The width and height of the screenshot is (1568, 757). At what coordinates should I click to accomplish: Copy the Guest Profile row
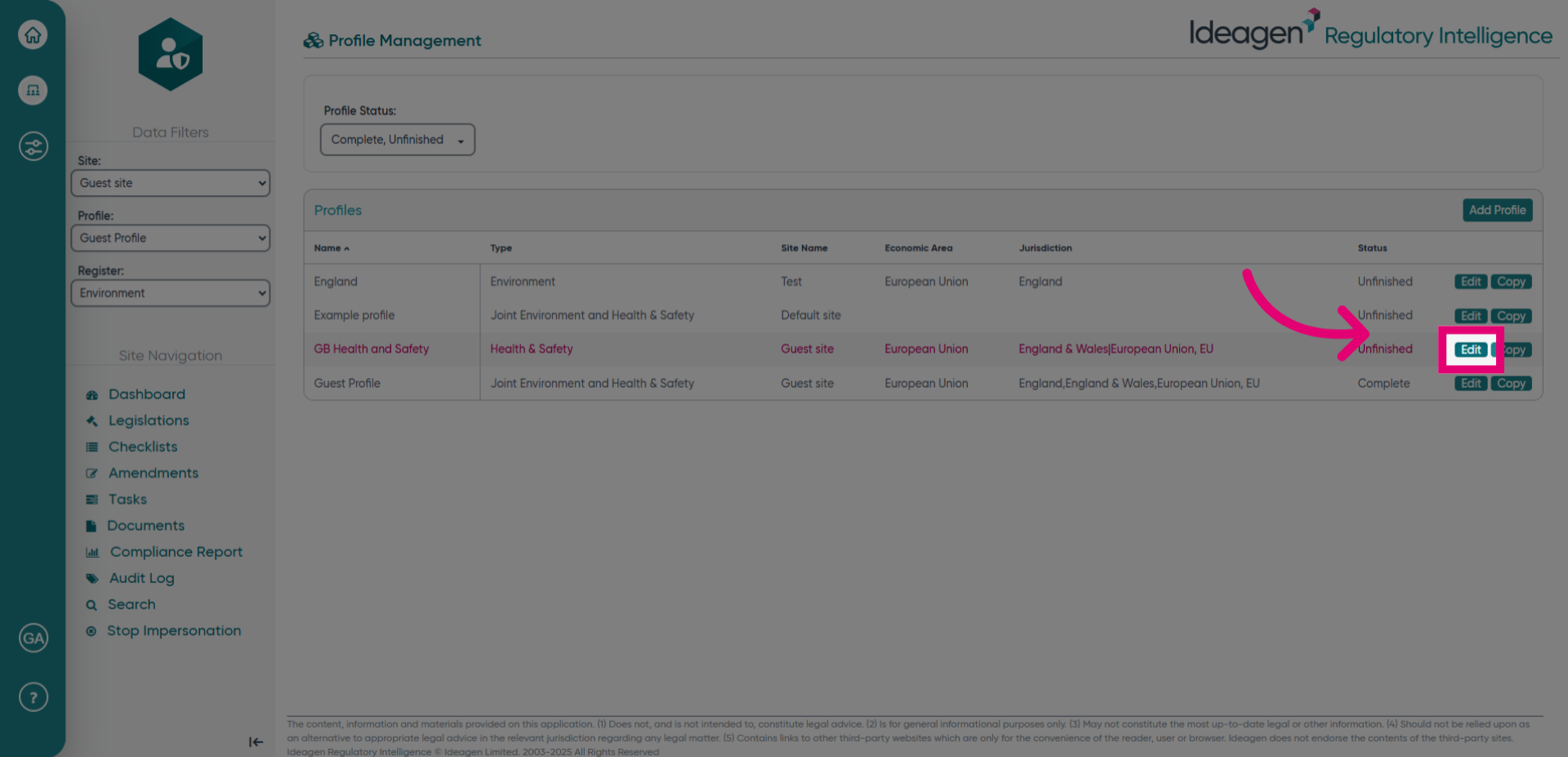(1511, 384)
